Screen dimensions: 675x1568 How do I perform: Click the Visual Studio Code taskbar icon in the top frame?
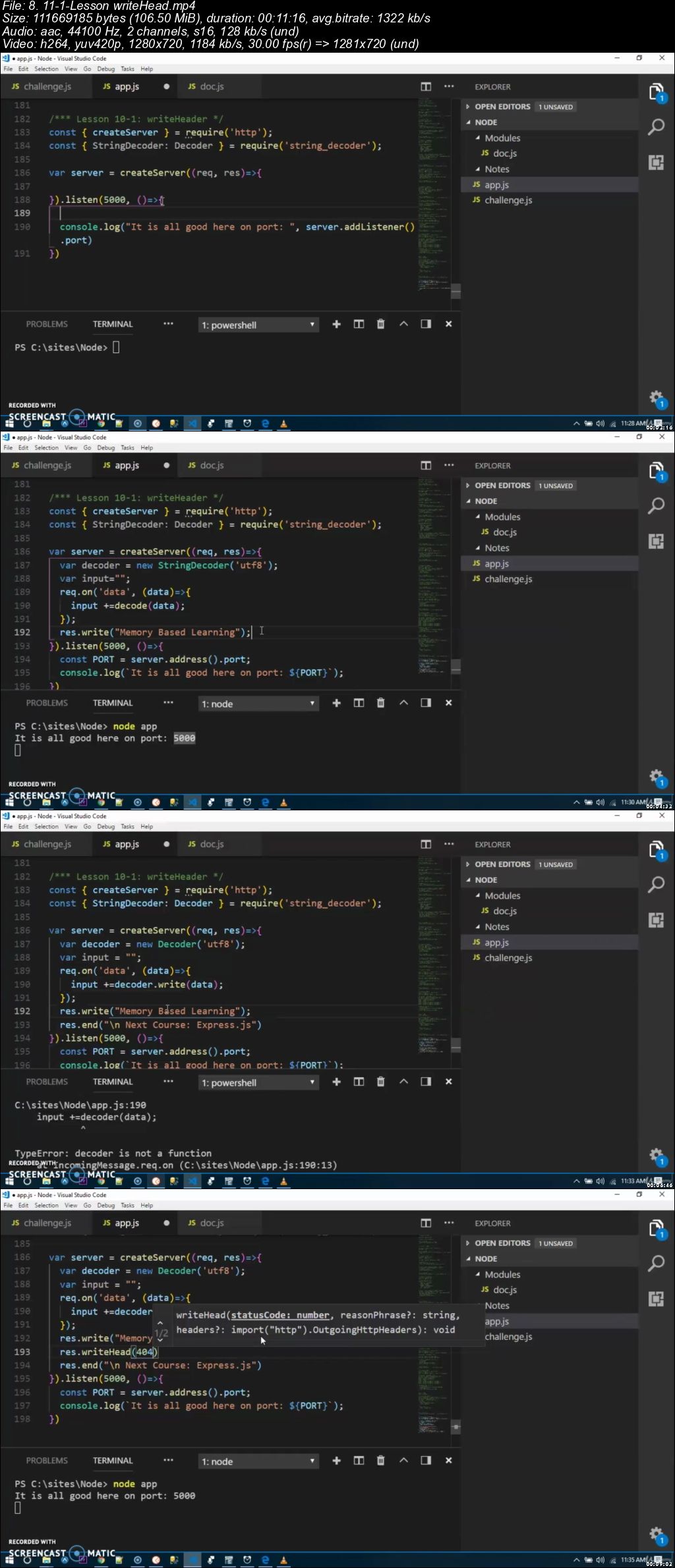192,424
